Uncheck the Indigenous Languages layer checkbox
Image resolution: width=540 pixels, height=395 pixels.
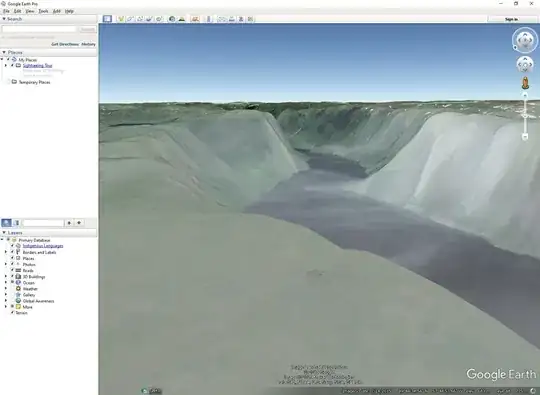(12, 246)
